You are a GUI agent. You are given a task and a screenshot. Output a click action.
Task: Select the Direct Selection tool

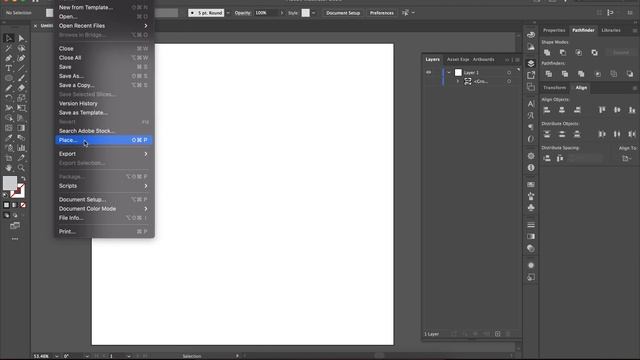(21, 38)
